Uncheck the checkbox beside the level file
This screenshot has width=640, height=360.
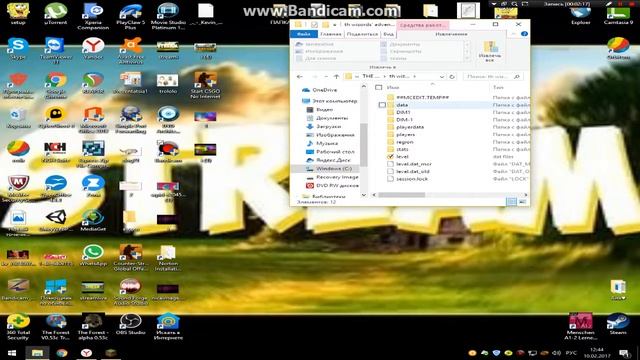[x=391, y=156]
